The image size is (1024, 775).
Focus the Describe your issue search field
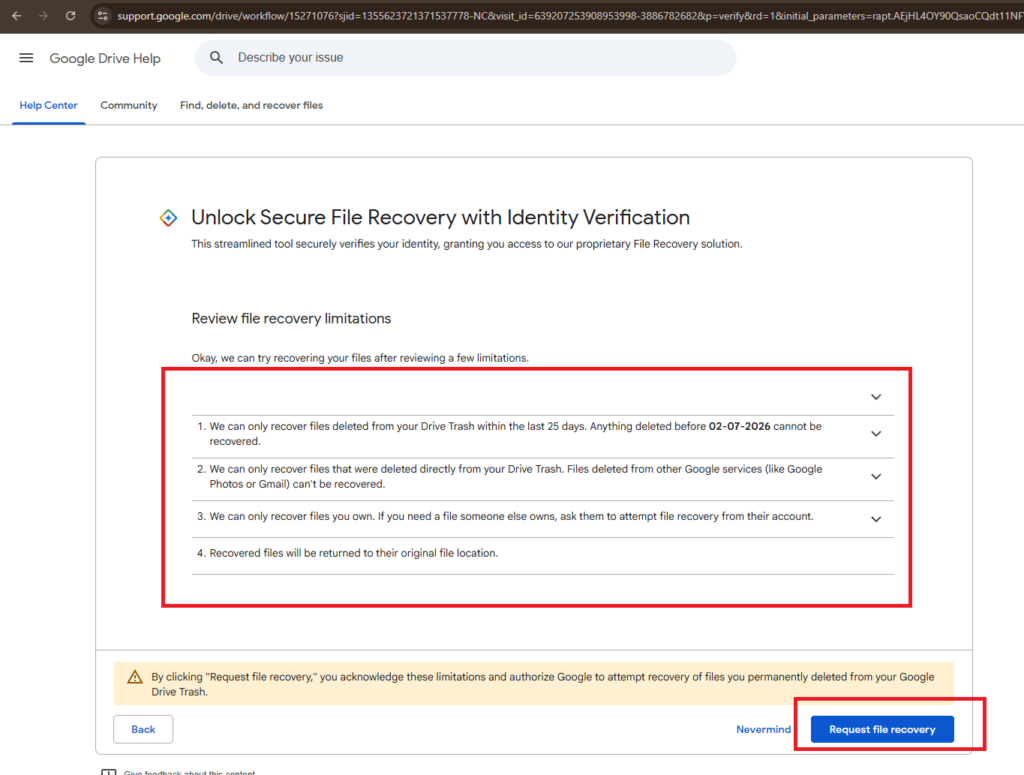tap(466, 57)
